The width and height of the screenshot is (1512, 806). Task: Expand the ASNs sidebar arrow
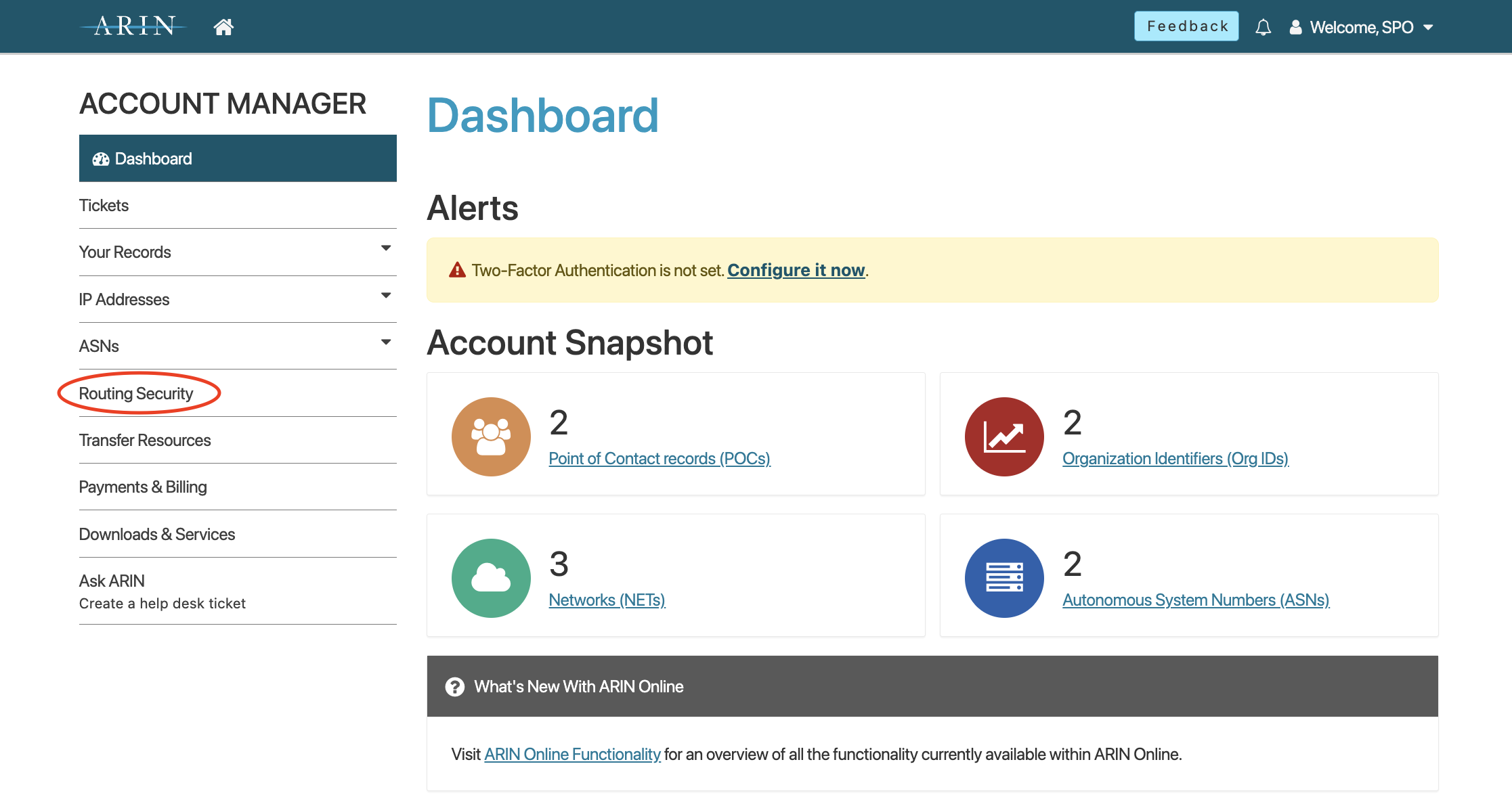[386, 342]
